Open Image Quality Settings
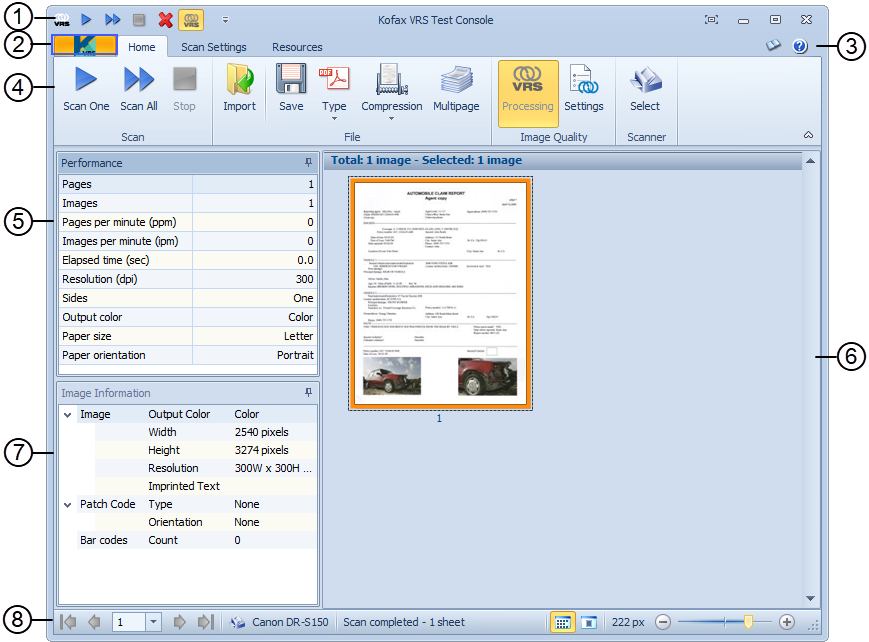The height and width of the screenshot is (642, 869). (x=583, y=88)
